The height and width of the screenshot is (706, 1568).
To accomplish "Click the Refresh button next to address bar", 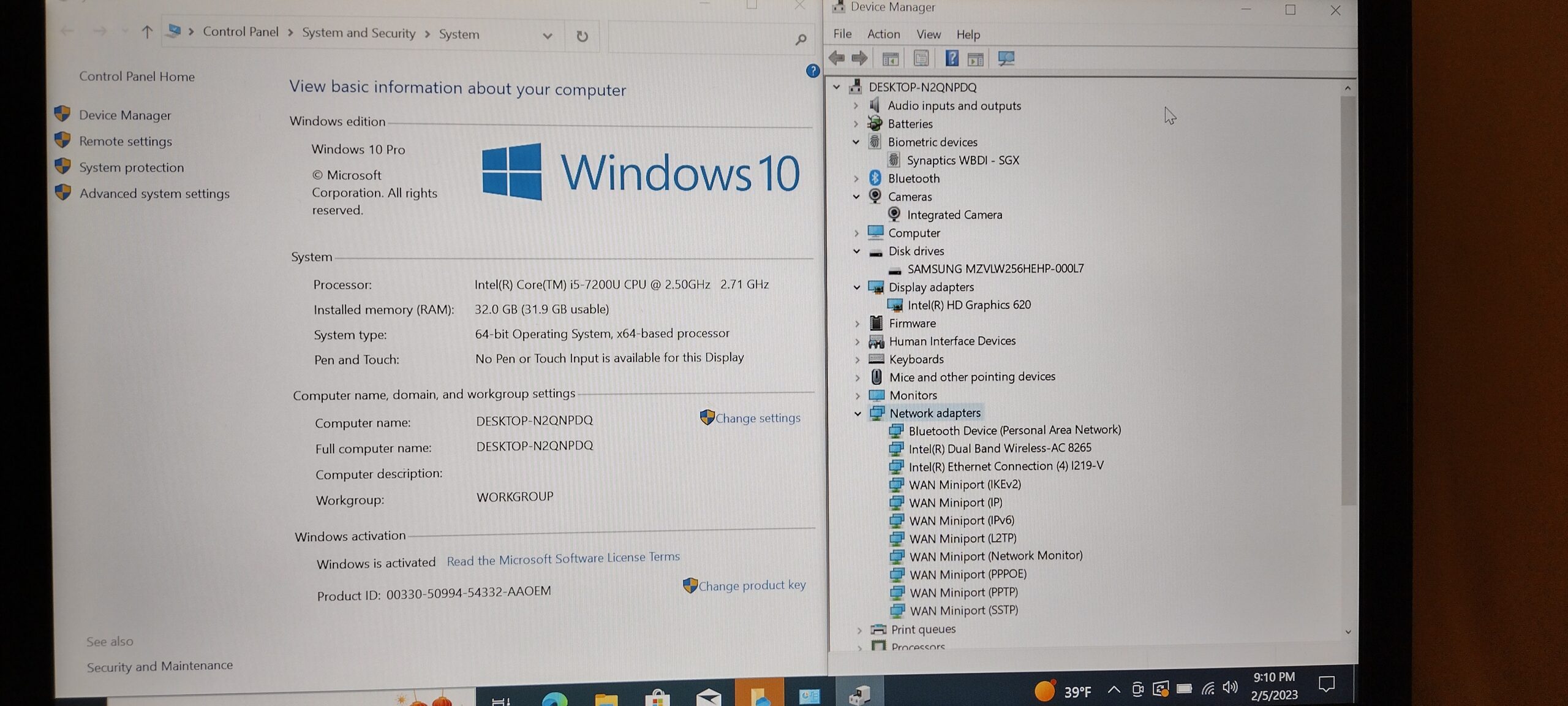I will (x=582, y=36).
